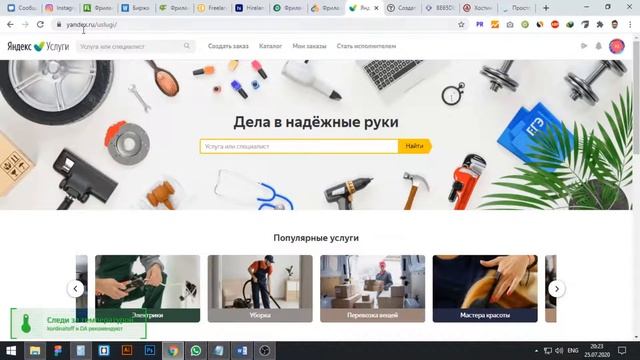Open the Электрики service card
Screen dimensions: 640x360
(147, 289)
